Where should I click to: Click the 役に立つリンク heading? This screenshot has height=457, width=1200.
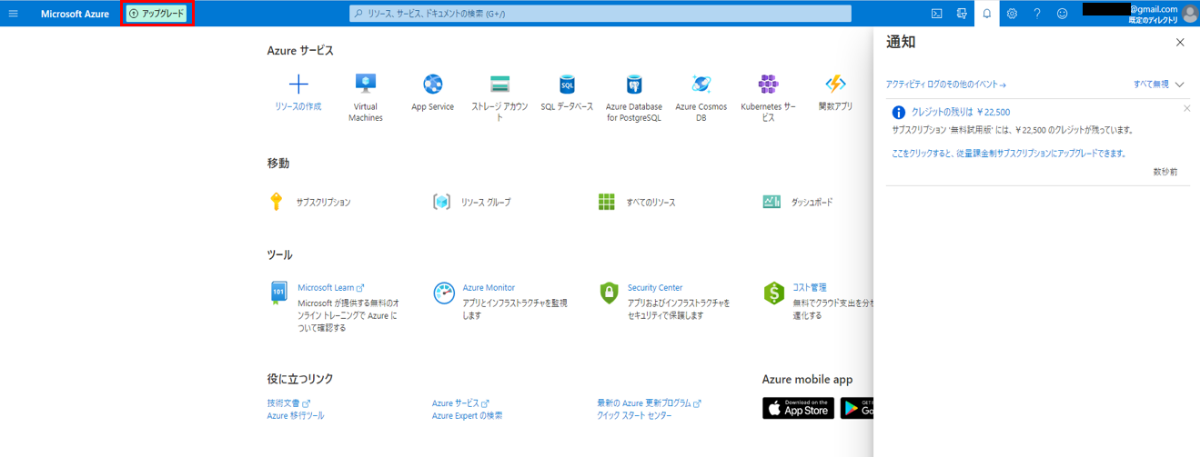tap(300, 379)
